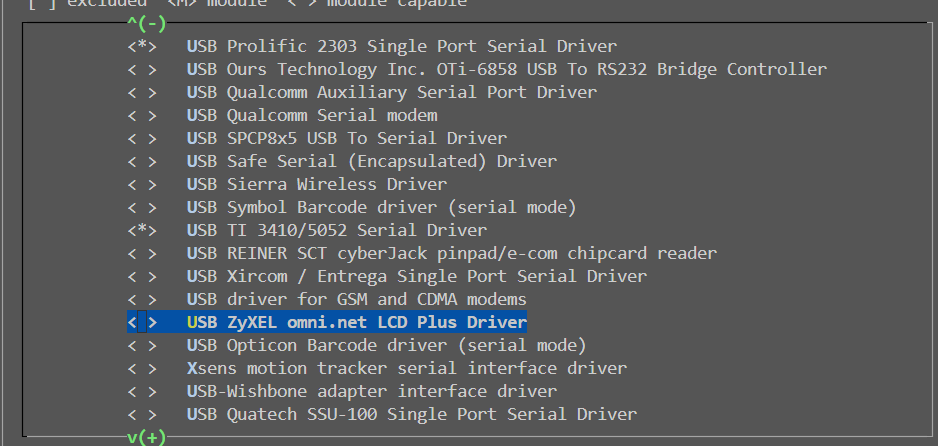The image size is (938, 446).
Task: Select USB Qualcomm Auxiliary Serial Port Driver entry
Action: (x=392, y=92)
